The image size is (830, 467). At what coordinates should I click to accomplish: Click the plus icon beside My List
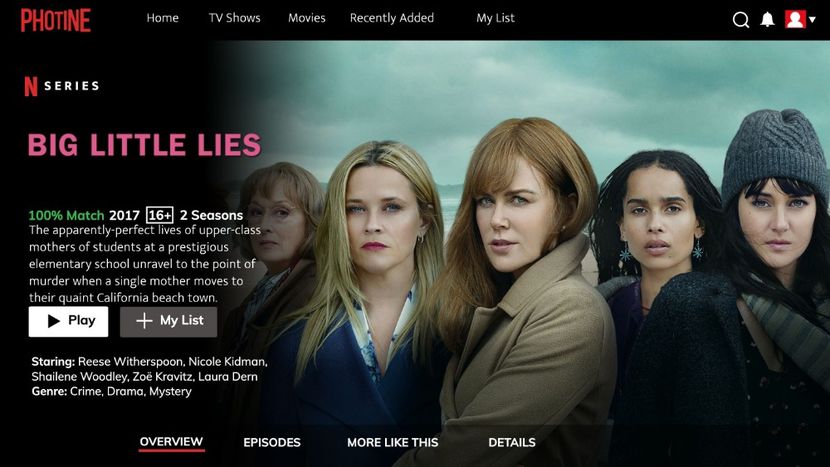[x=144, y=321]
